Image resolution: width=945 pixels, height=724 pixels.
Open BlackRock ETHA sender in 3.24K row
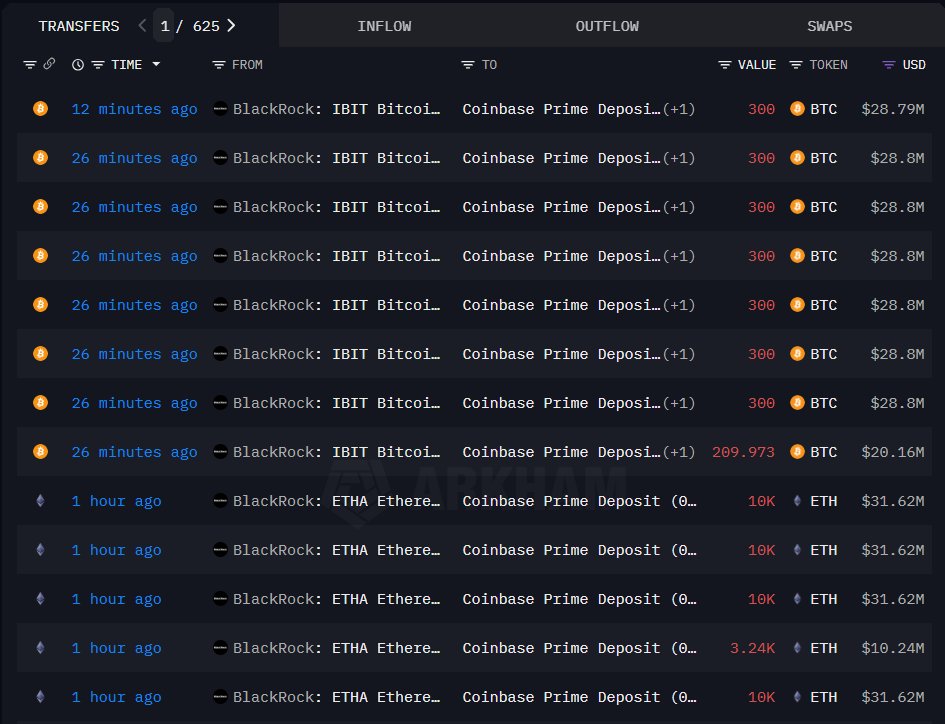coord(336,648)
